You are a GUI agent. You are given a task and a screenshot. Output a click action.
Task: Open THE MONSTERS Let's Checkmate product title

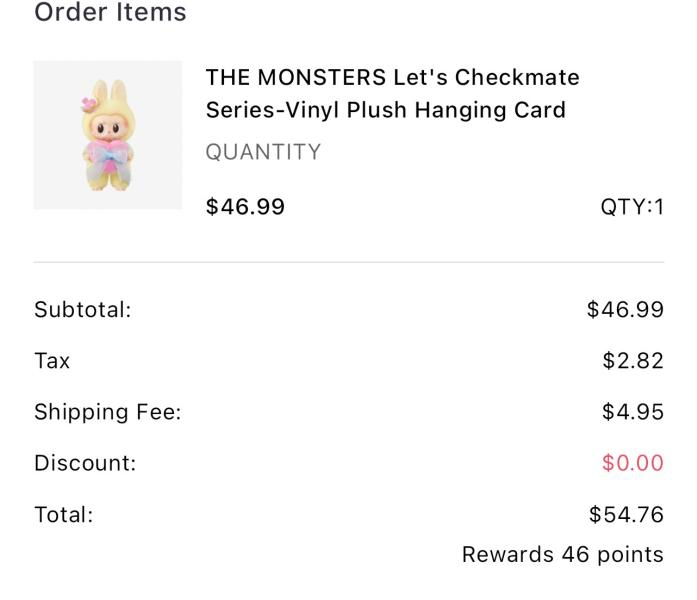click(393, 93)
